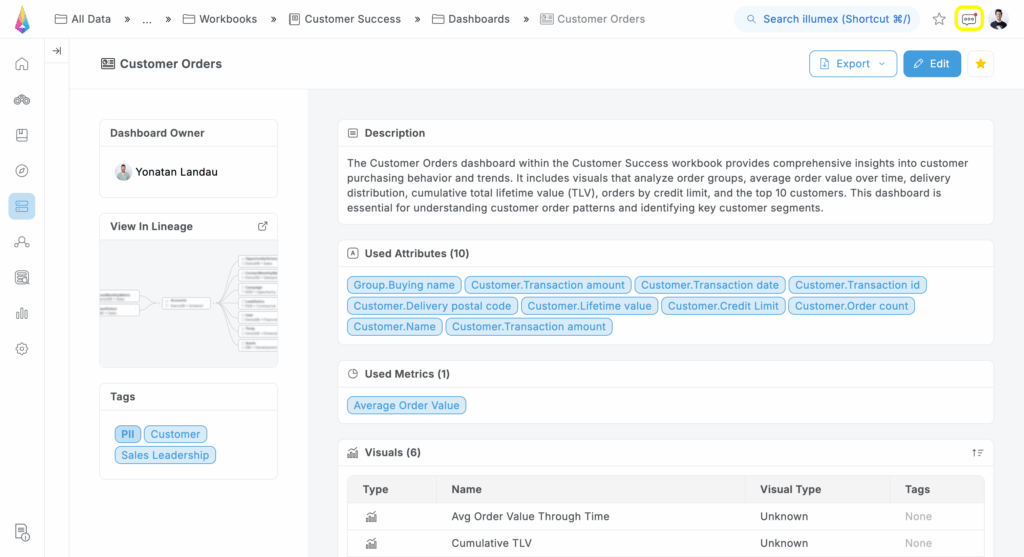1024x557 pixels.
Task: Click the chat icon highlighted in top bar
Action: pyautogui.click(x=968, y=19)
